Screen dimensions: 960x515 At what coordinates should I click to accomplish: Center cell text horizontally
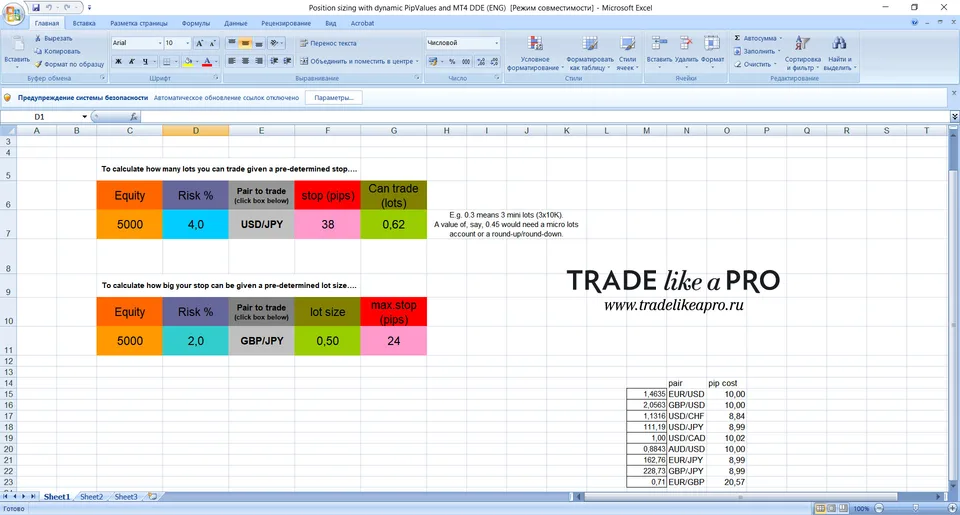[x=245, y=61]
